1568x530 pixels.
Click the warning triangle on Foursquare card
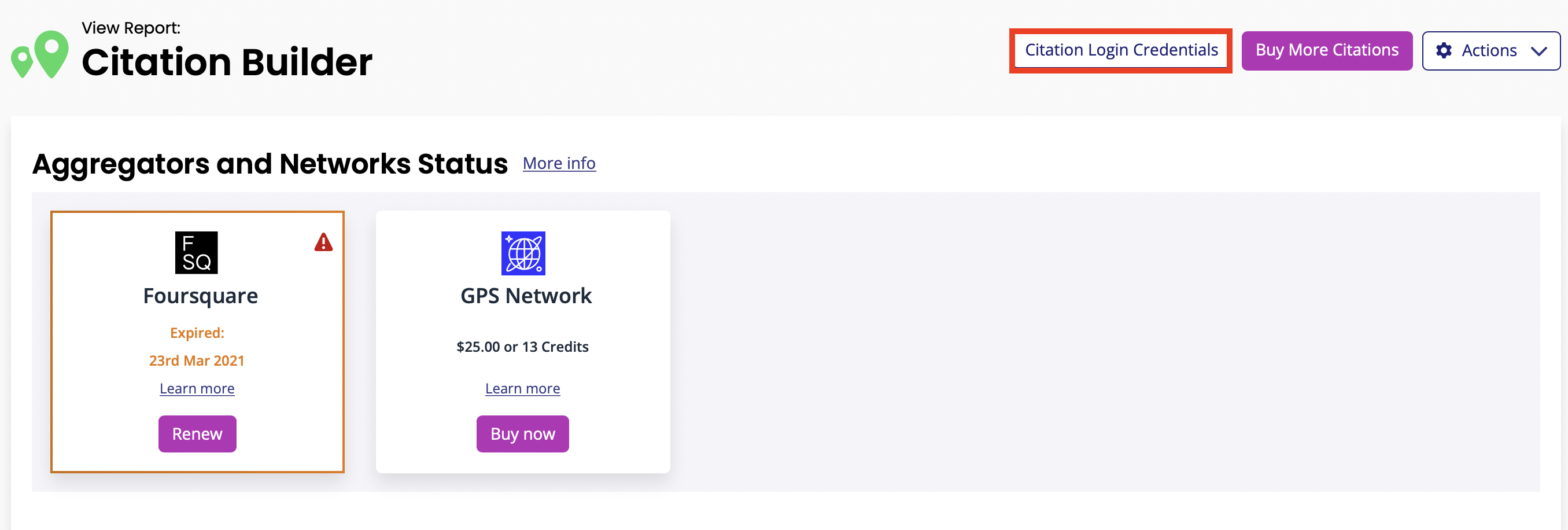point(323,242)
